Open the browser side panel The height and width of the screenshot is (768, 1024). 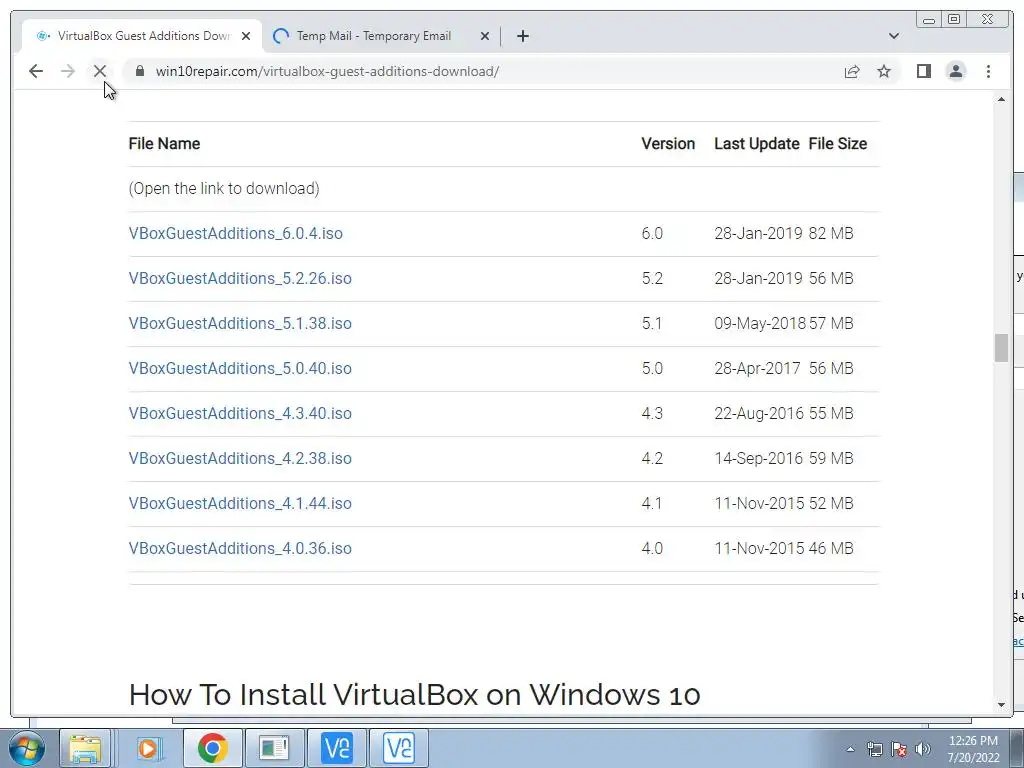pyautogui.click(x=923, y=71)
